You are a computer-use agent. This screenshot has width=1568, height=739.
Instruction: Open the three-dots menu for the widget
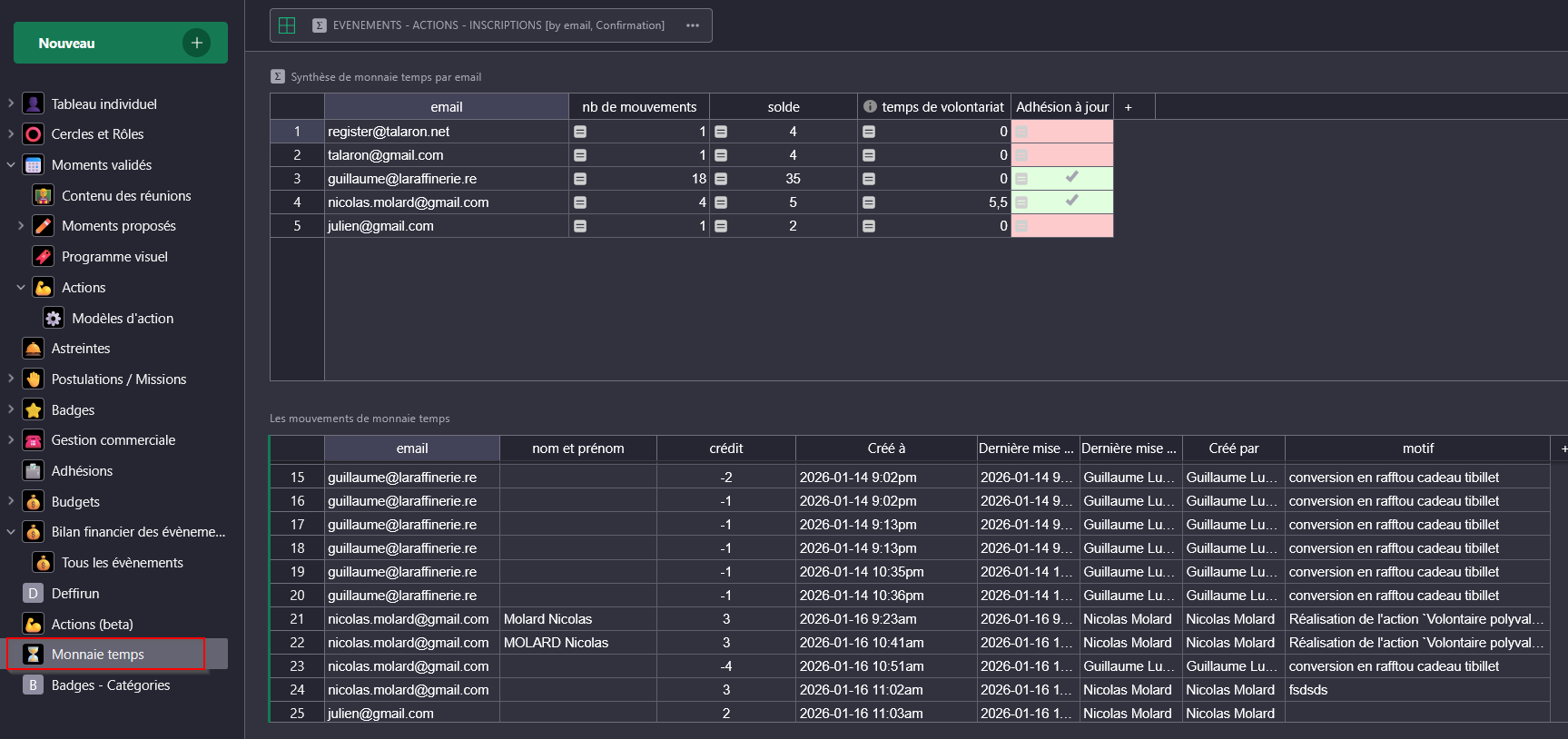(693, 25)
